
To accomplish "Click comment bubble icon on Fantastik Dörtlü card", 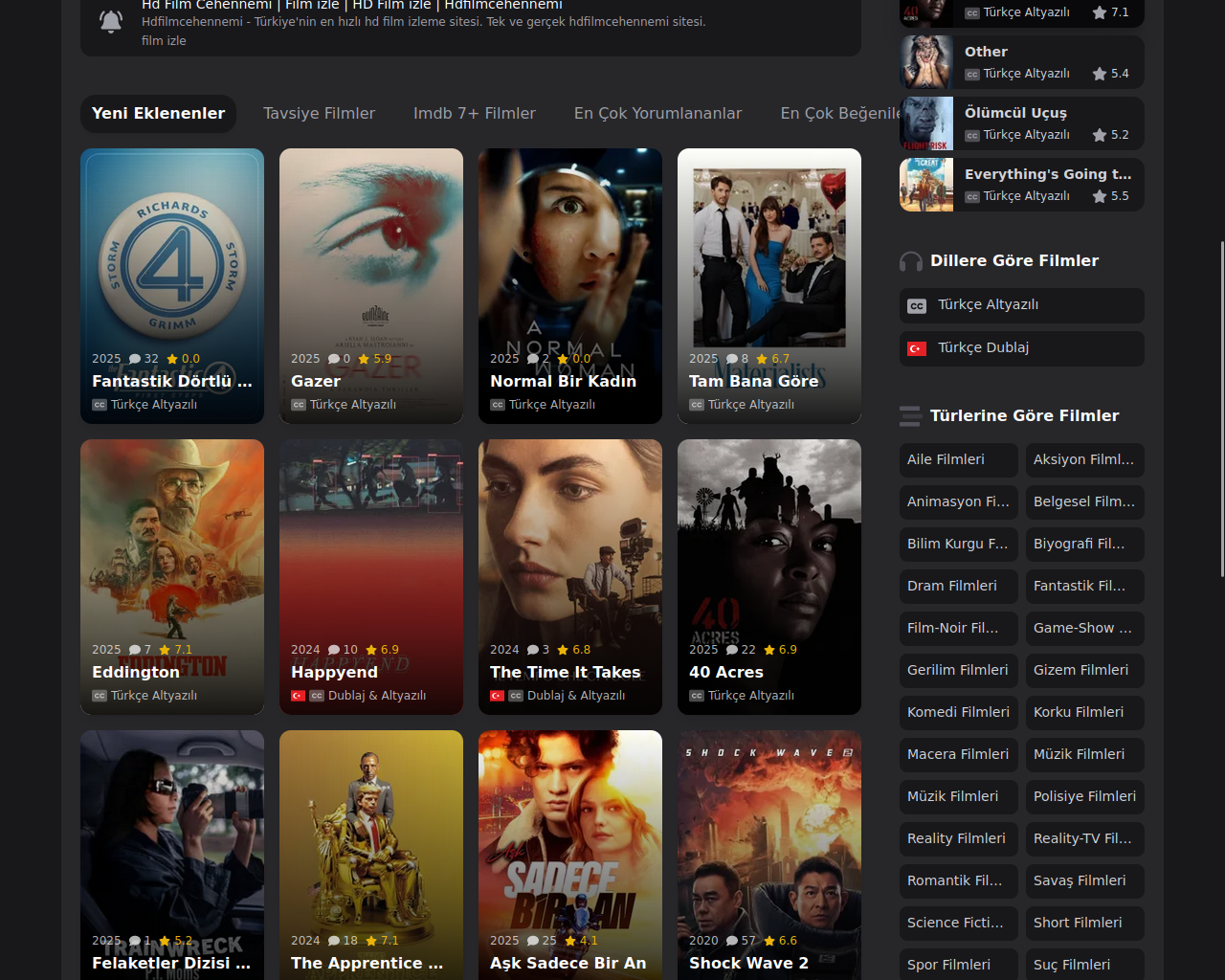I will [x=135, y=359].
